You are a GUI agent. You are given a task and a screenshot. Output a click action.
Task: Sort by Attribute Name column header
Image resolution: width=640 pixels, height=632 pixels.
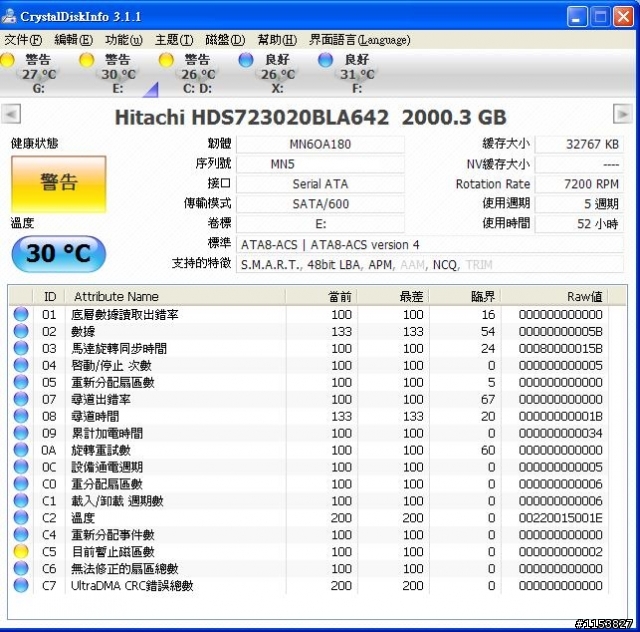click(x=176, y=296)
